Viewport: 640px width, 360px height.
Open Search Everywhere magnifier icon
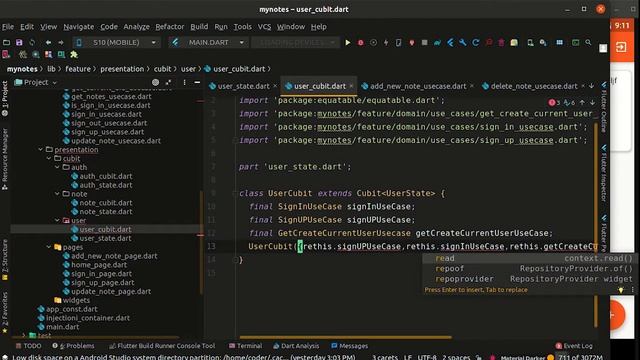[588, 42]
